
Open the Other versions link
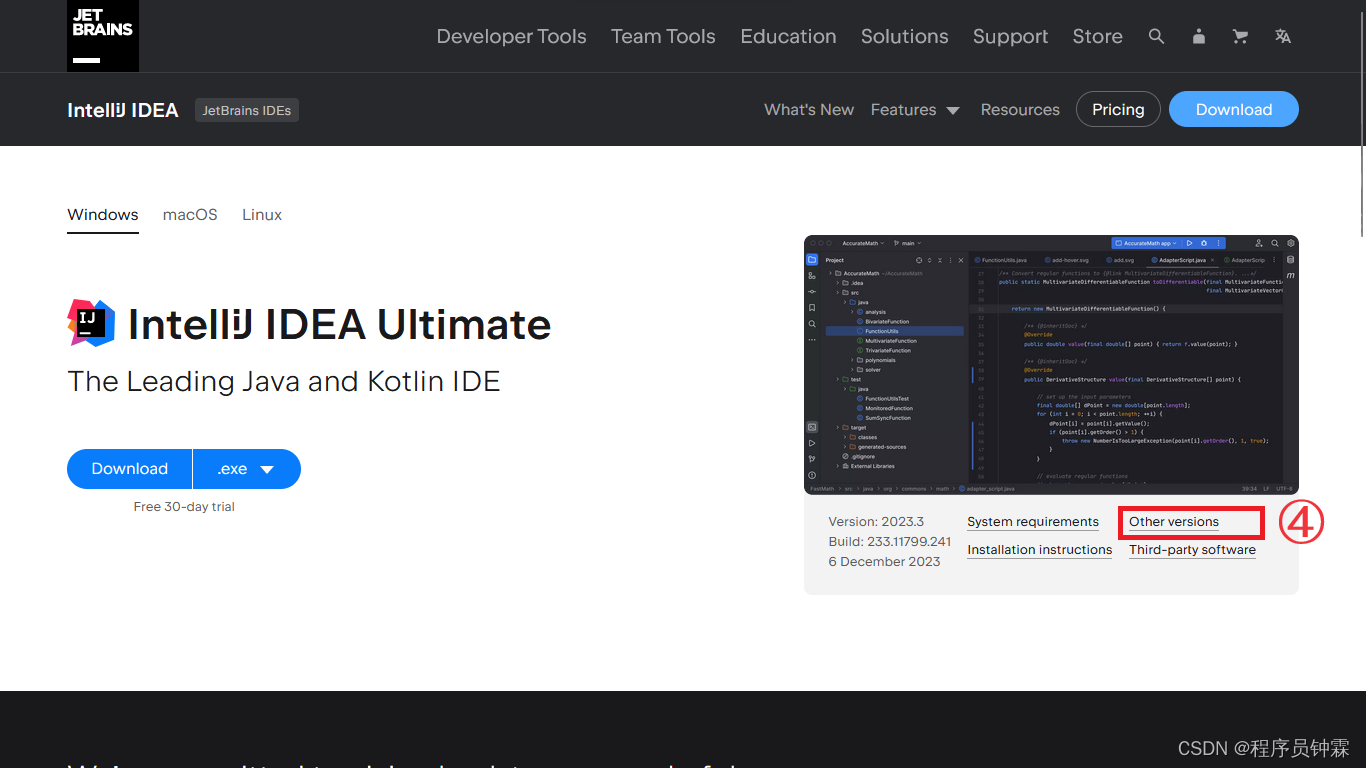pyautogui.click(x=1174, y=522)
